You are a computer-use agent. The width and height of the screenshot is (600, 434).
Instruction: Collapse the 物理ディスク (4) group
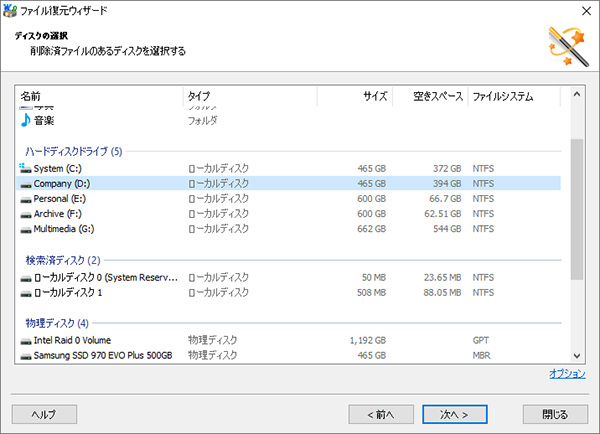click(x=57, y=323)
